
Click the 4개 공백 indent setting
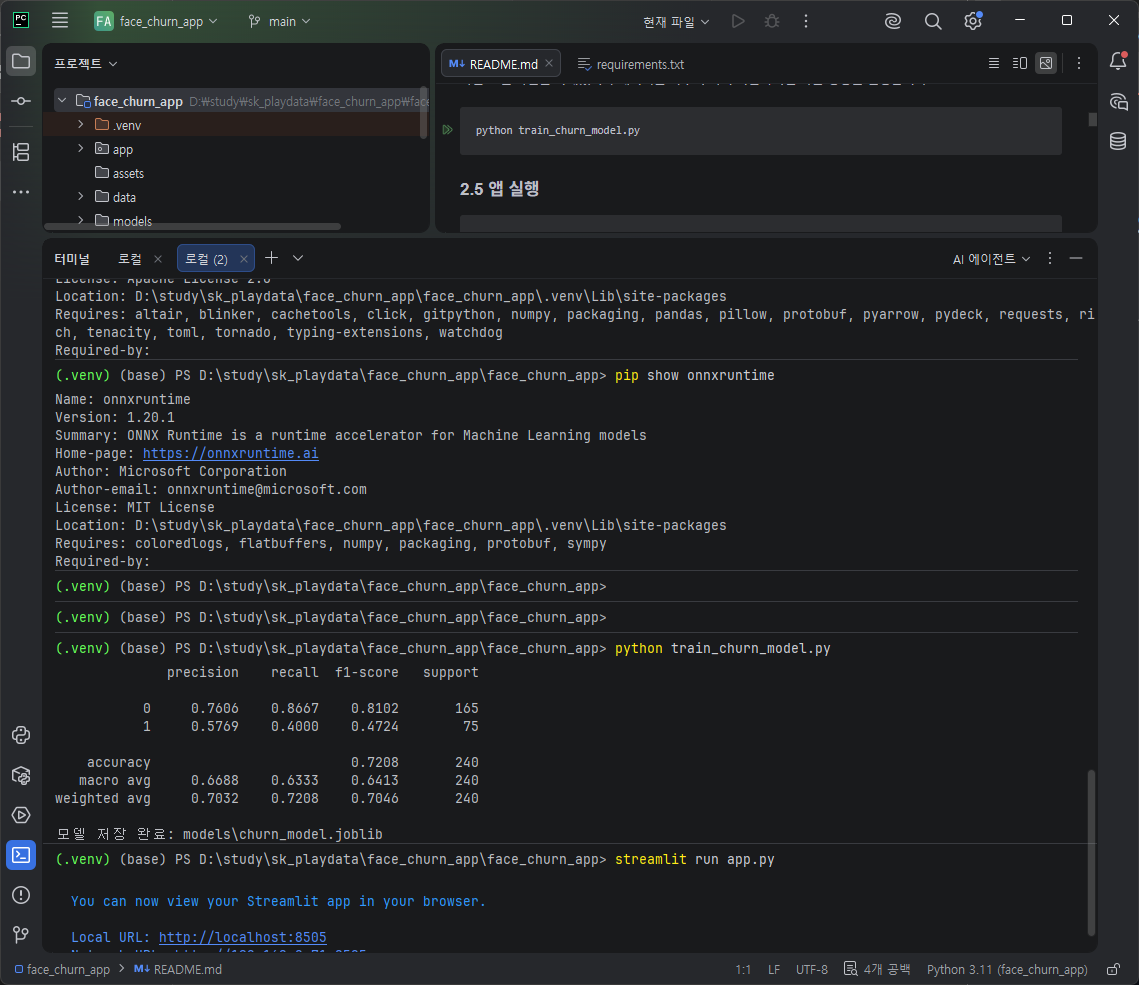(877, 970)
